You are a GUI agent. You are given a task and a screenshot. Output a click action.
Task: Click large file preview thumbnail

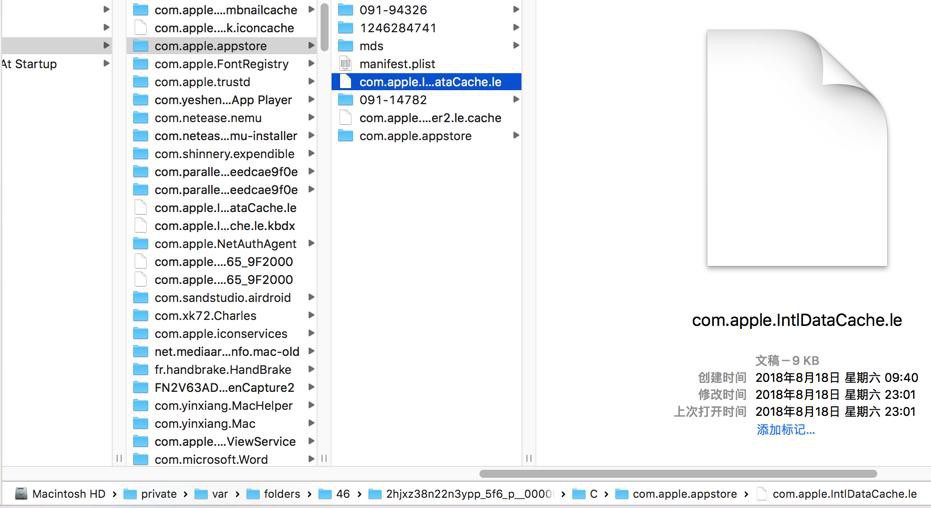797,148
